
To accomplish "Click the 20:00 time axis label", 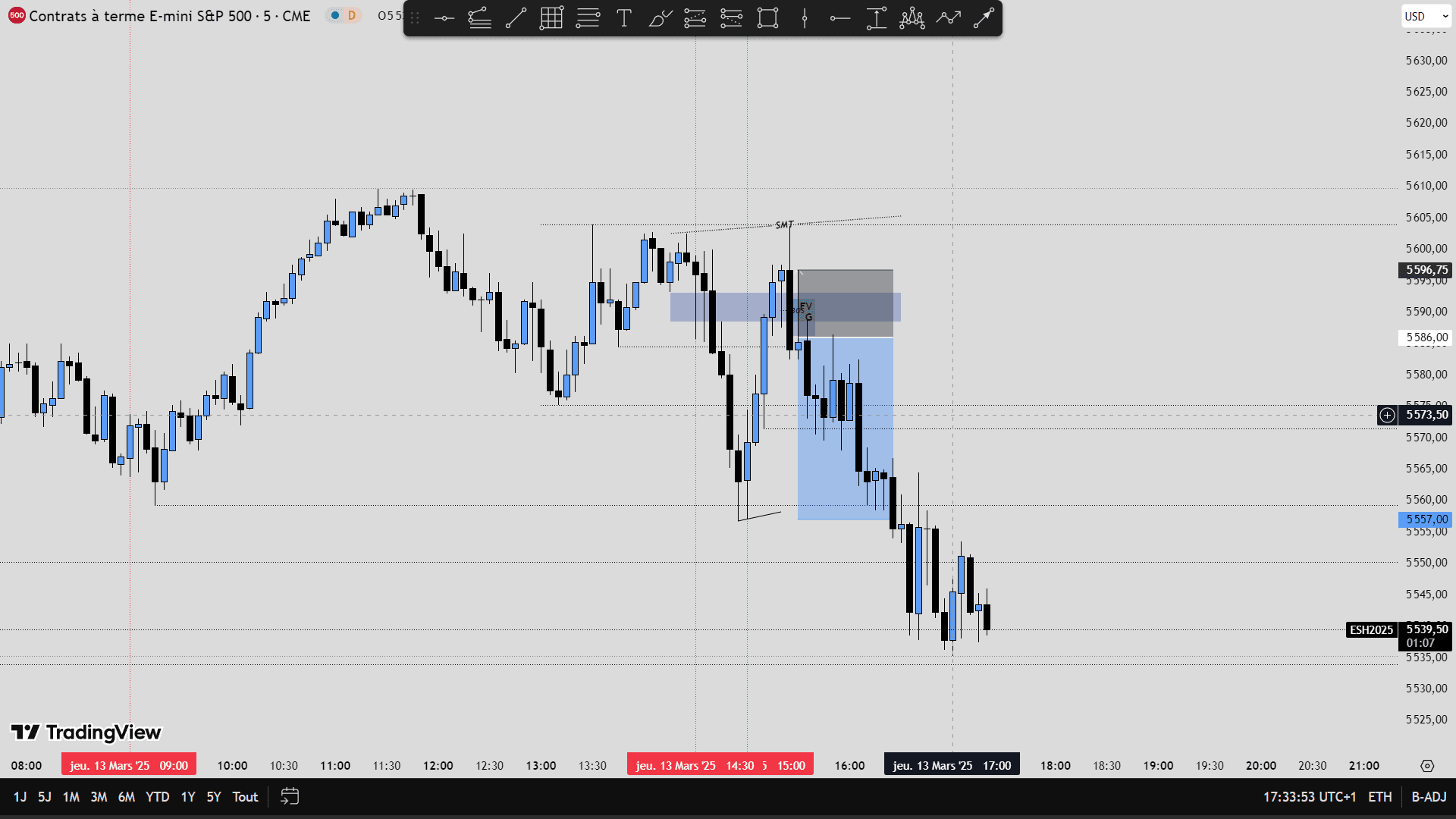I will pos(1261,766).
